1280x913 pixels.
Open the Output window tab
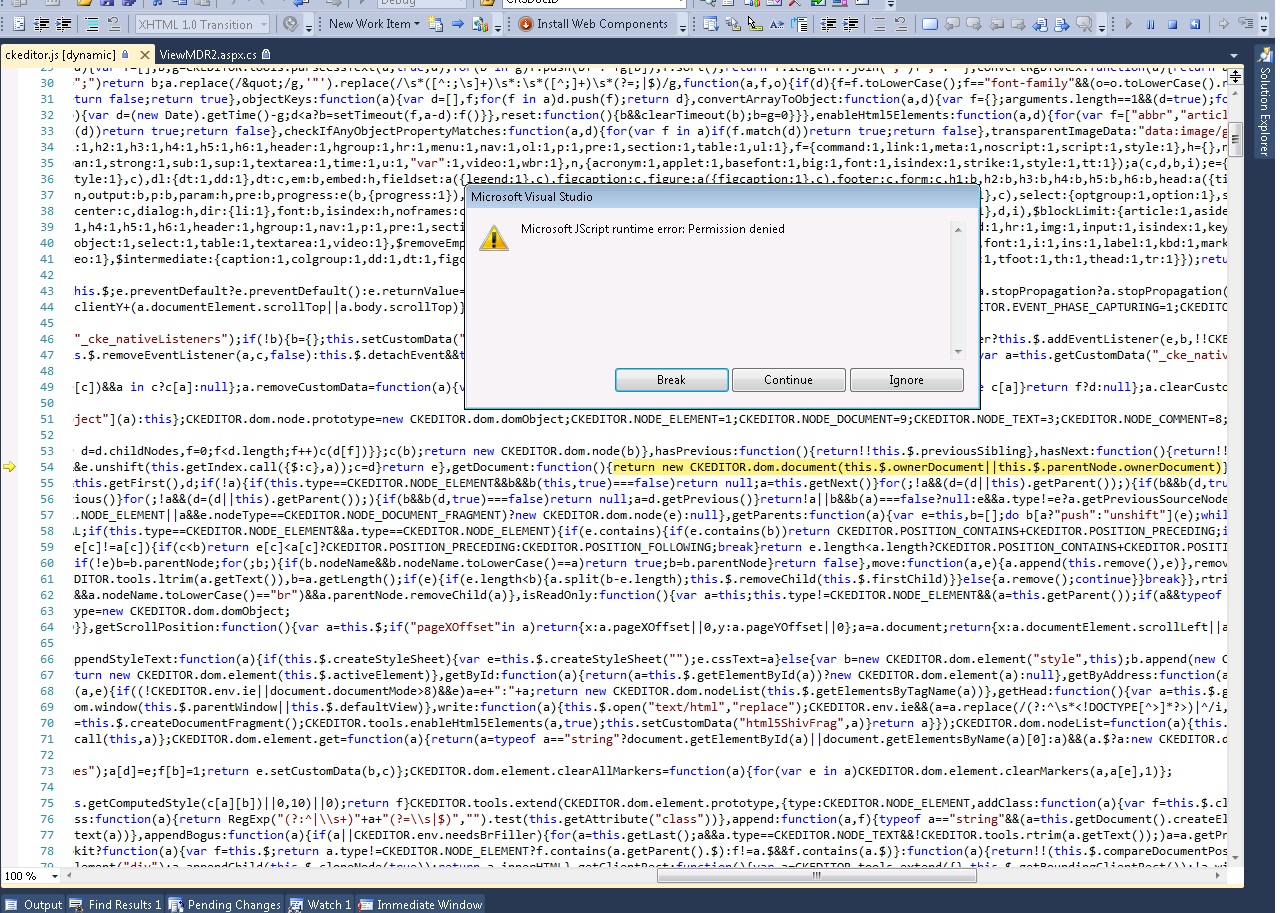coord(34,904)
